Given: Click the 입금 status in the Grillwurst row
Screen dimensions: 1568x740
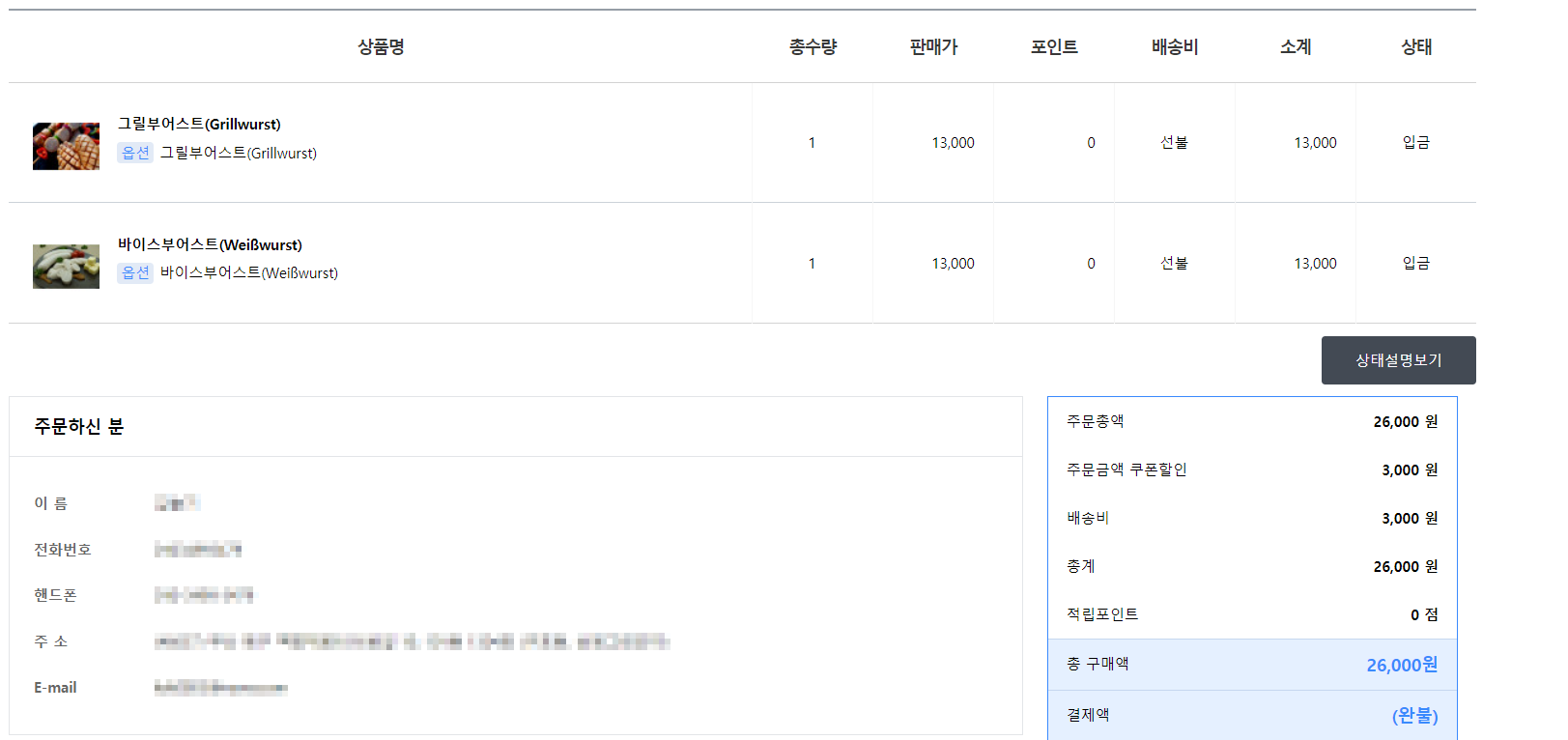Looking at the screenshot, I should click(x=1416, y=142).
